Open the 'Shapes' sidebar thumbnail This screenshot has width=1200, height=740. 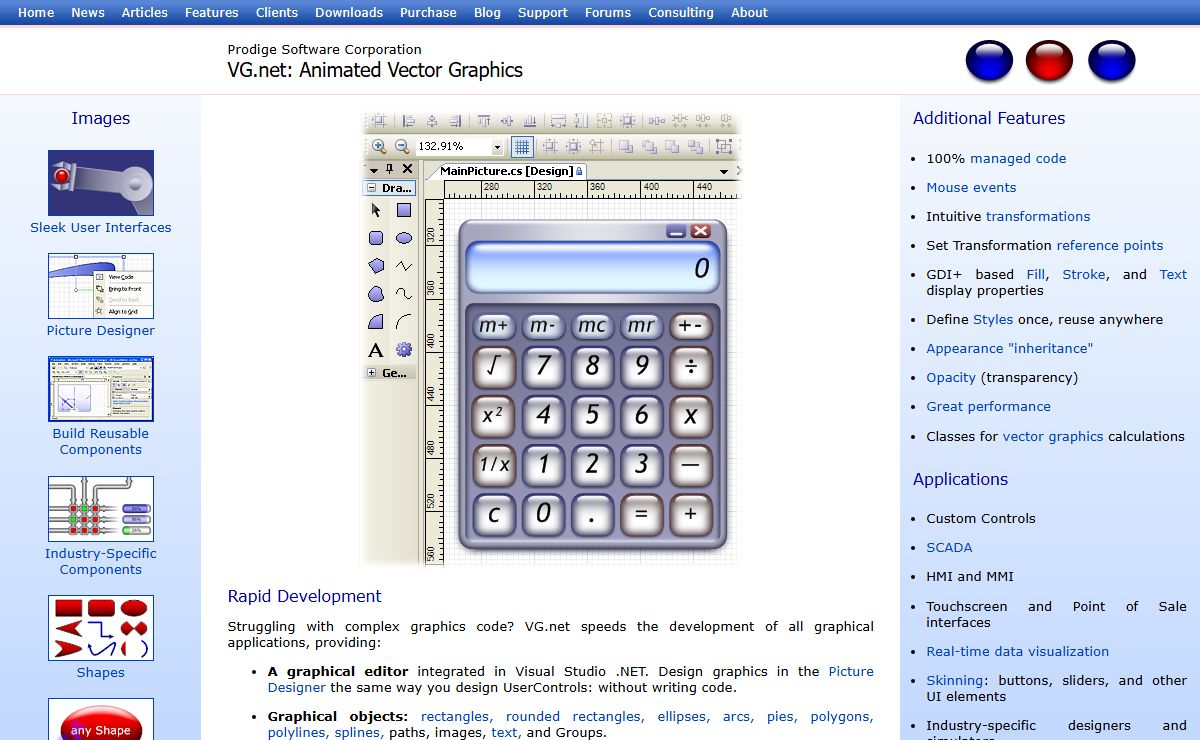pos(101,628)
